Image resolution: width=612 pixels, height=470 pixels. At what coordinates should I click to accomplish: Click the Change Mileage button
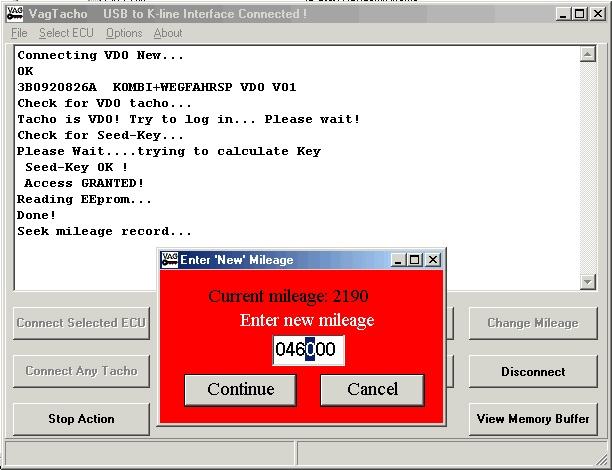(533, 323)
